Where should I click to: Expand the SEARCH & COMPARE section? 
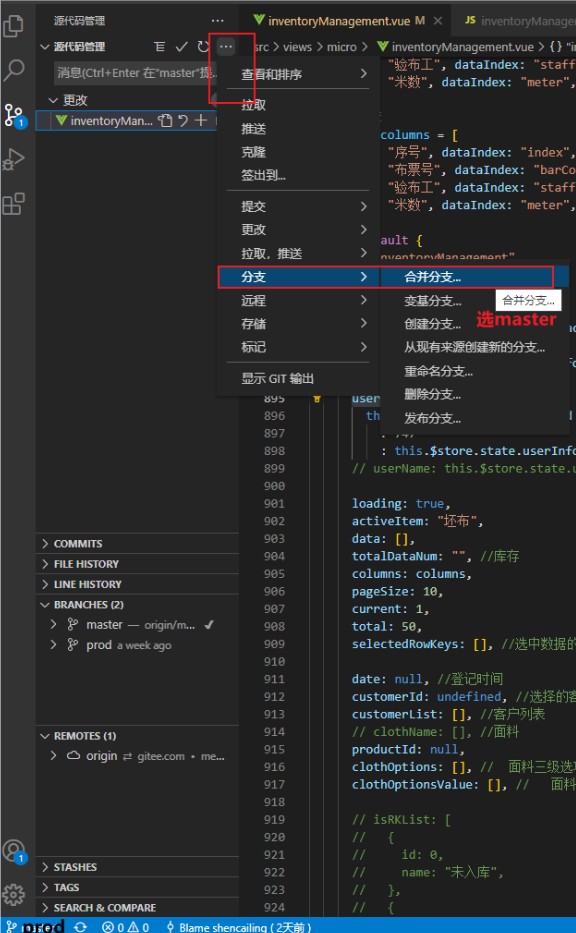pyautogui.click(x=137, y=907)
